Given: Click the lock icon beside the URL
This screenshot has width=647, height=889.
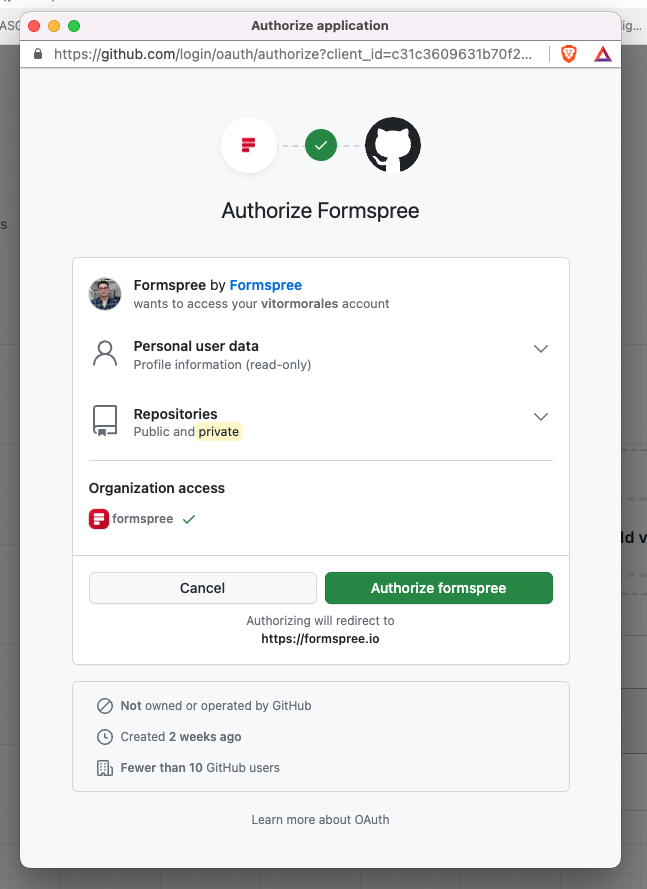Looking at the screenshot, I should (38, 54).
